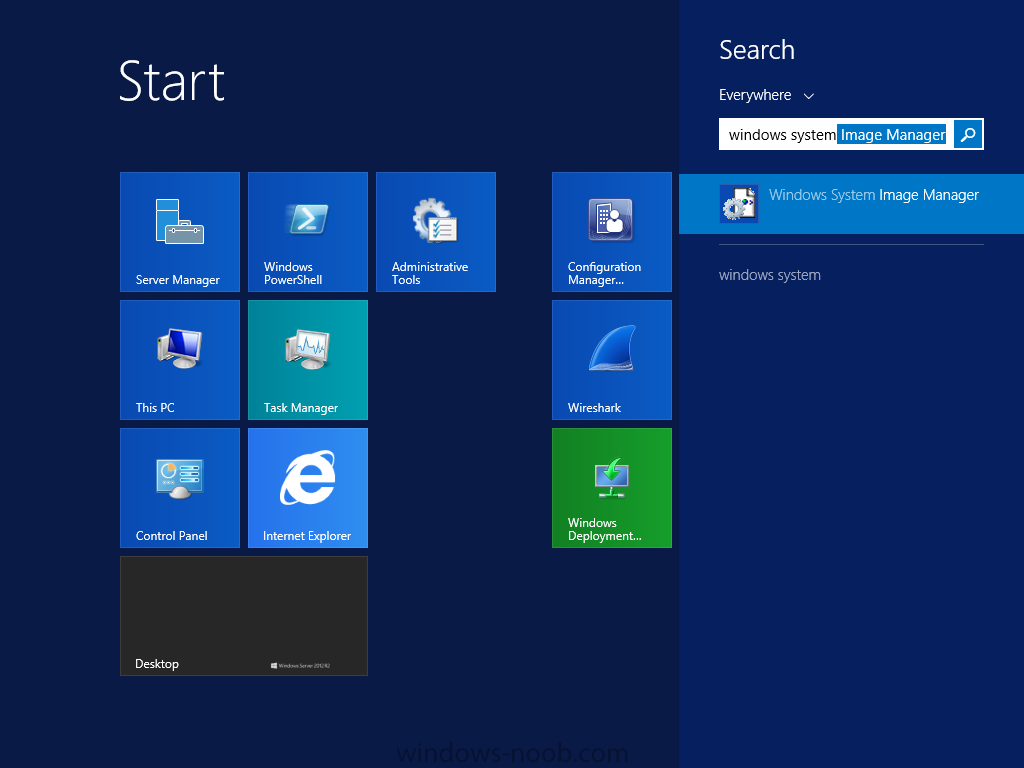Screen dimensions: 1024x768
Task: Open the Server Manager tile
Action: pos(180,232)
